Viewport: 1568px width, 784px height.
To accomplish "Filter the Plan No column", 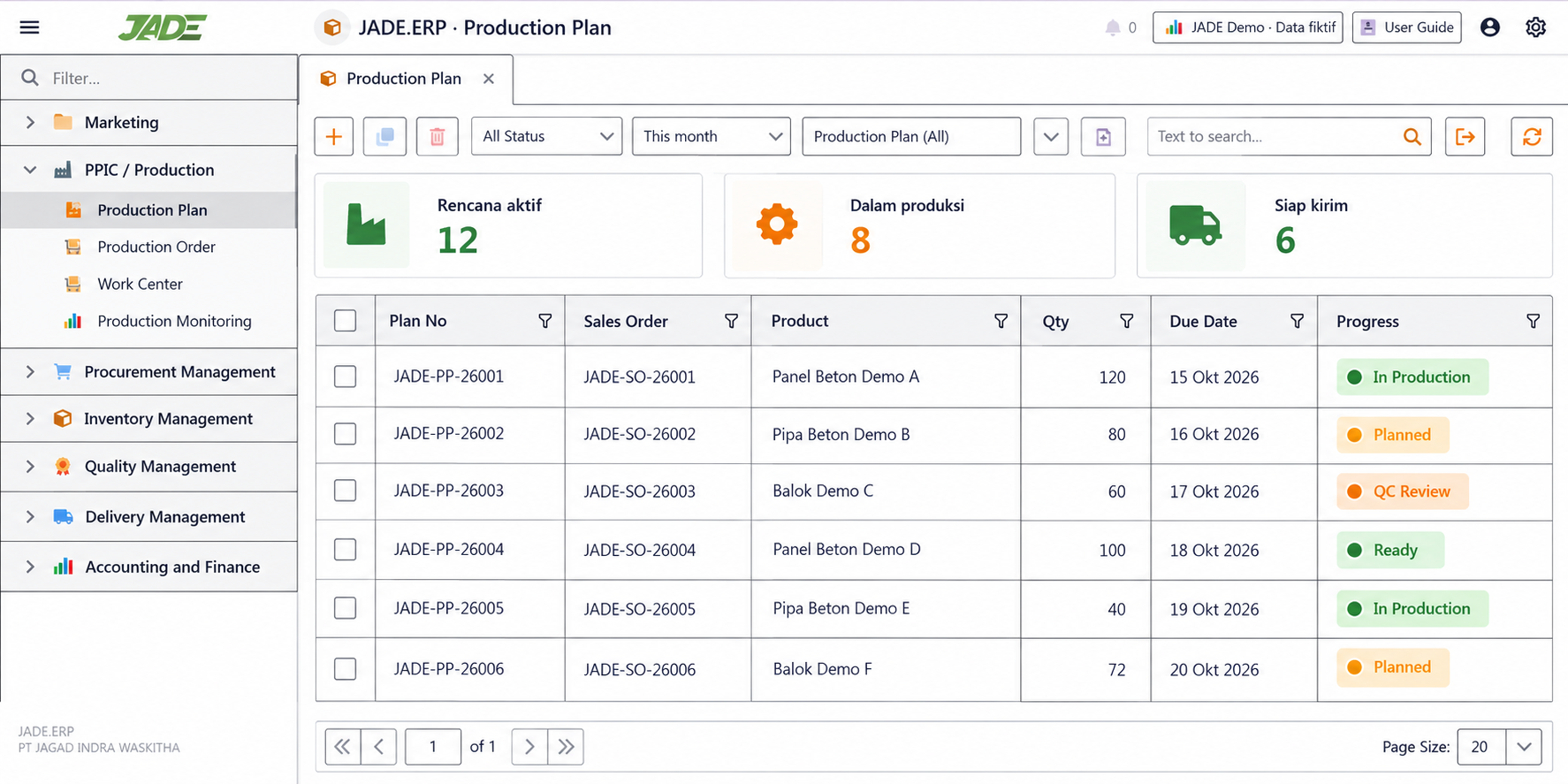I will [545, 321].
